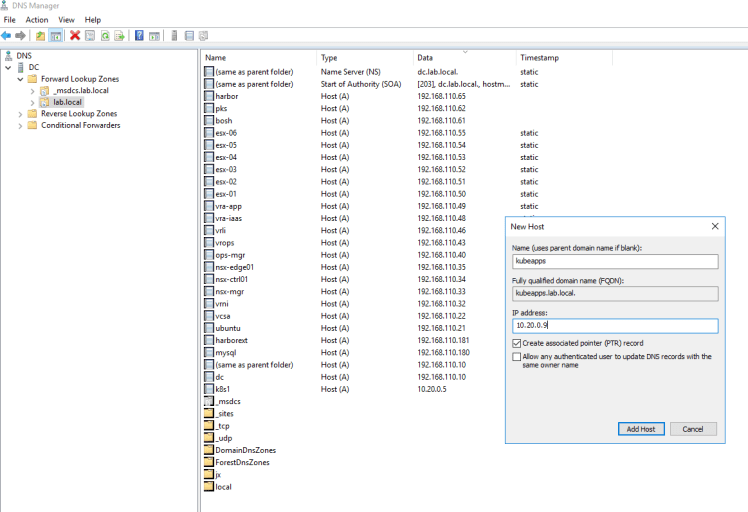
Task: Click the Add Host button
Action: click(640, 429)
